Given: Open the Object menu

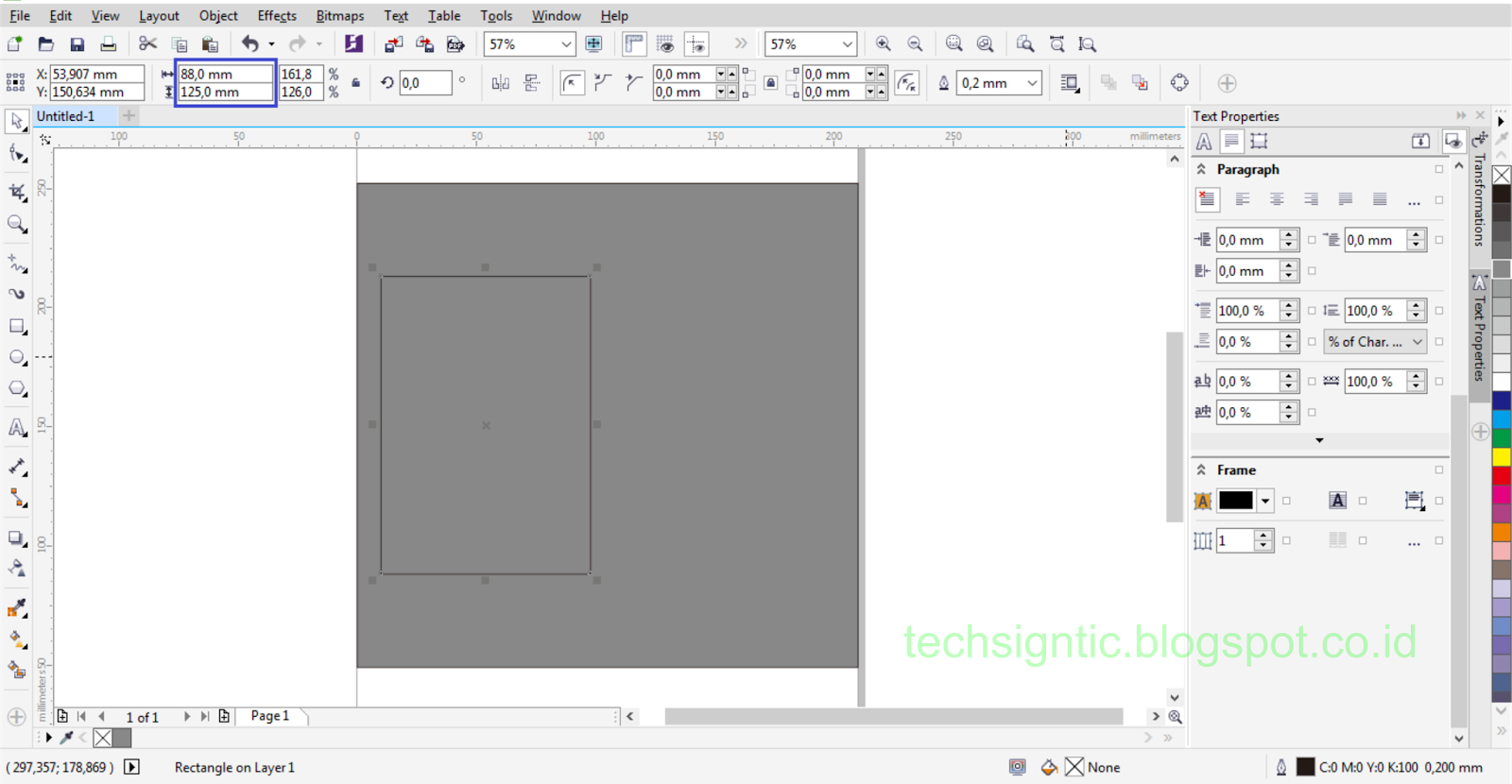Looking at the screenshot, I should [218, 15].
